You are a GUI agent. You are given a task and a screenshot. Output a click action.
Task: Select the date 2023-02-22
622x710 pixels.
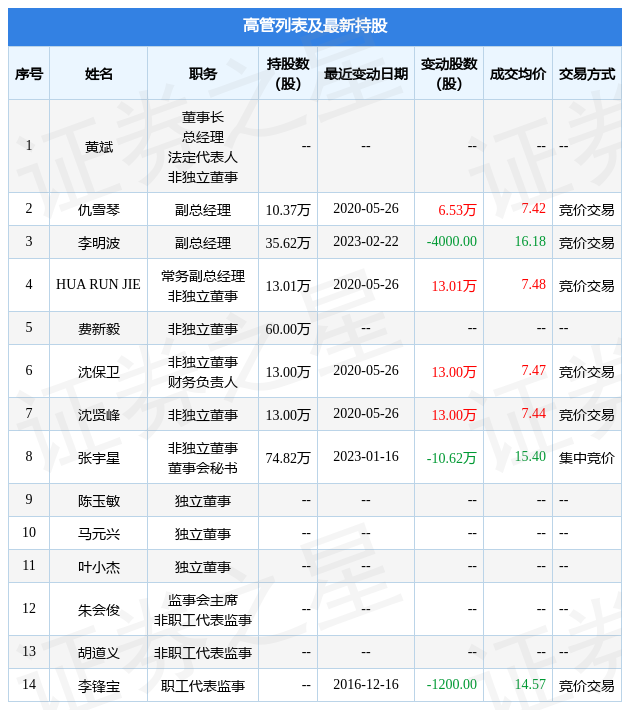tap(366, 241)
